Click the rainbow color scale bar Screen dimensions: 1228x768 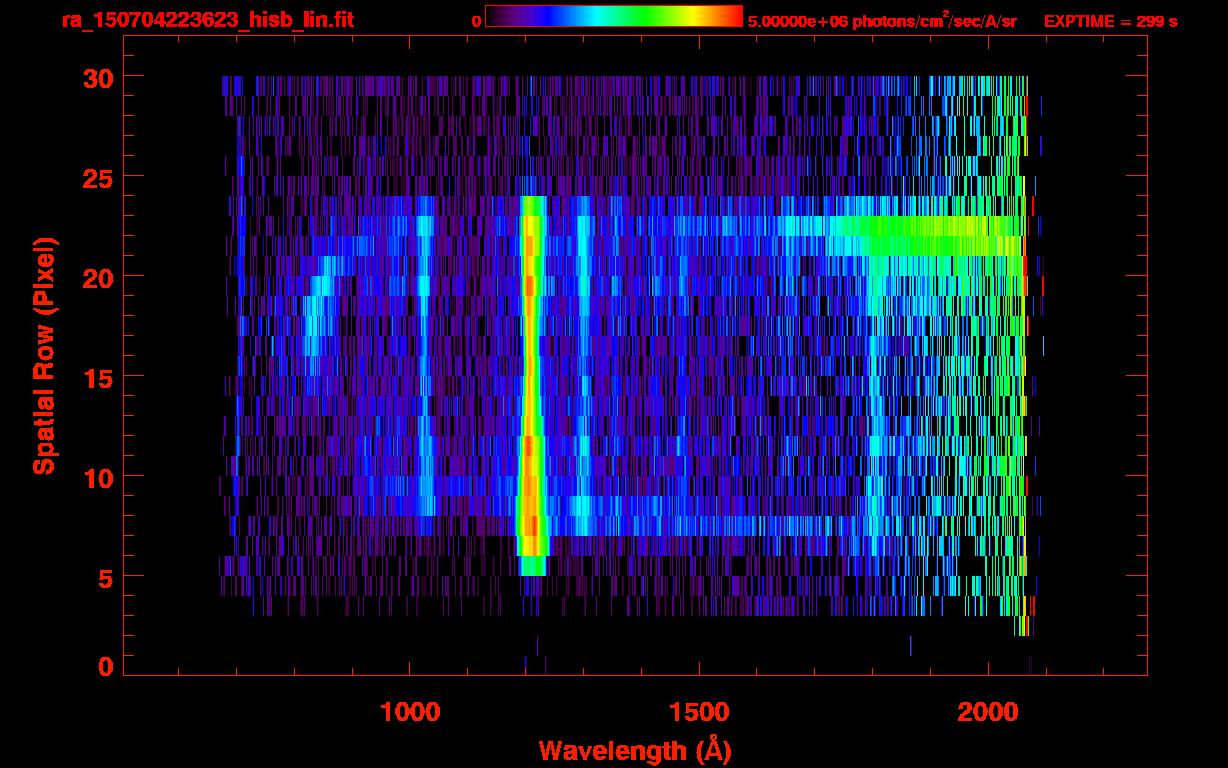click(614, 16)
